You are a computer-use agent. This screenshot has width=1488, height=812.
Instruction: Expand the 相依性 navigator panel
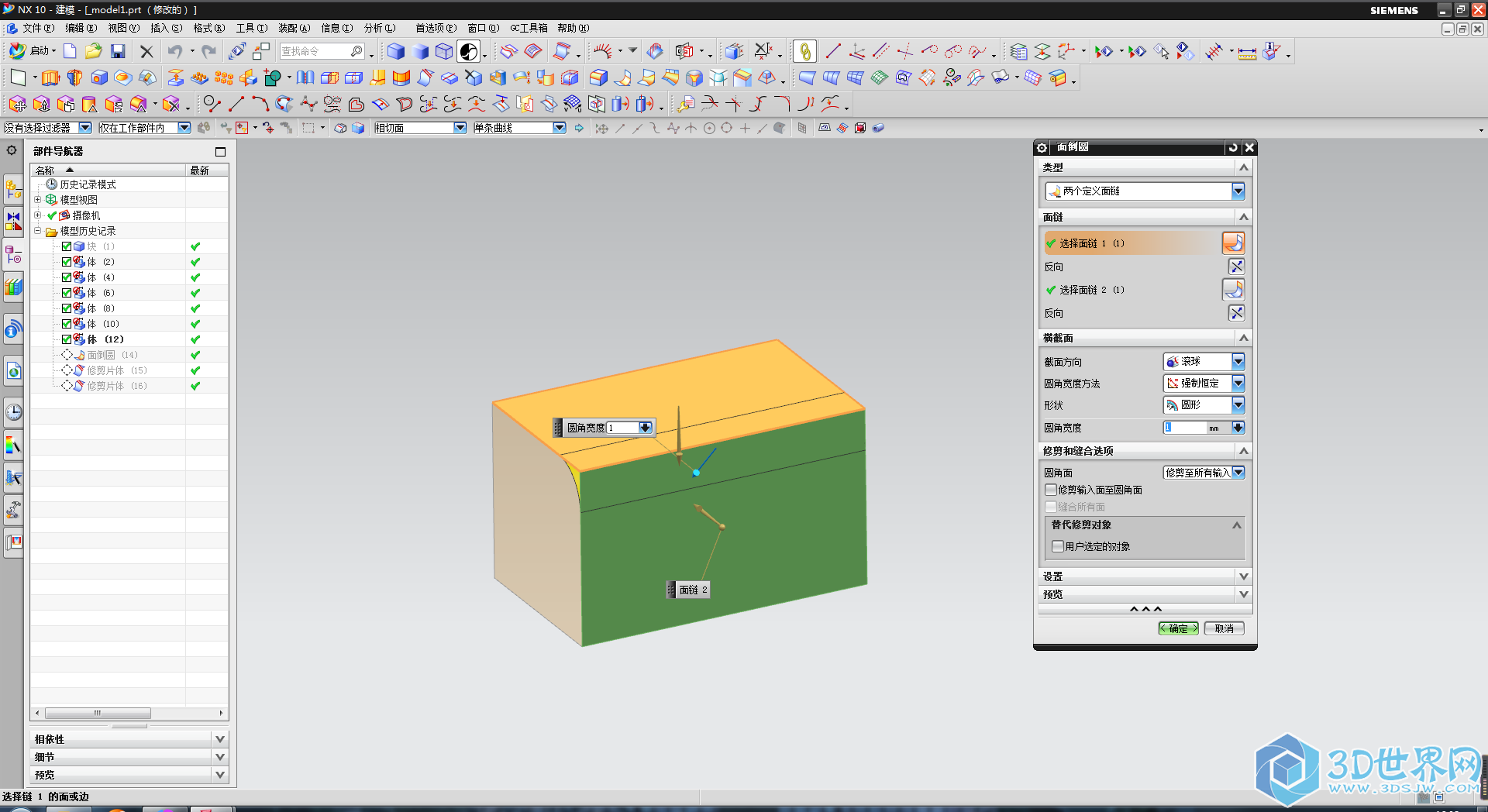pyautogui.click(x=129, y=739)
